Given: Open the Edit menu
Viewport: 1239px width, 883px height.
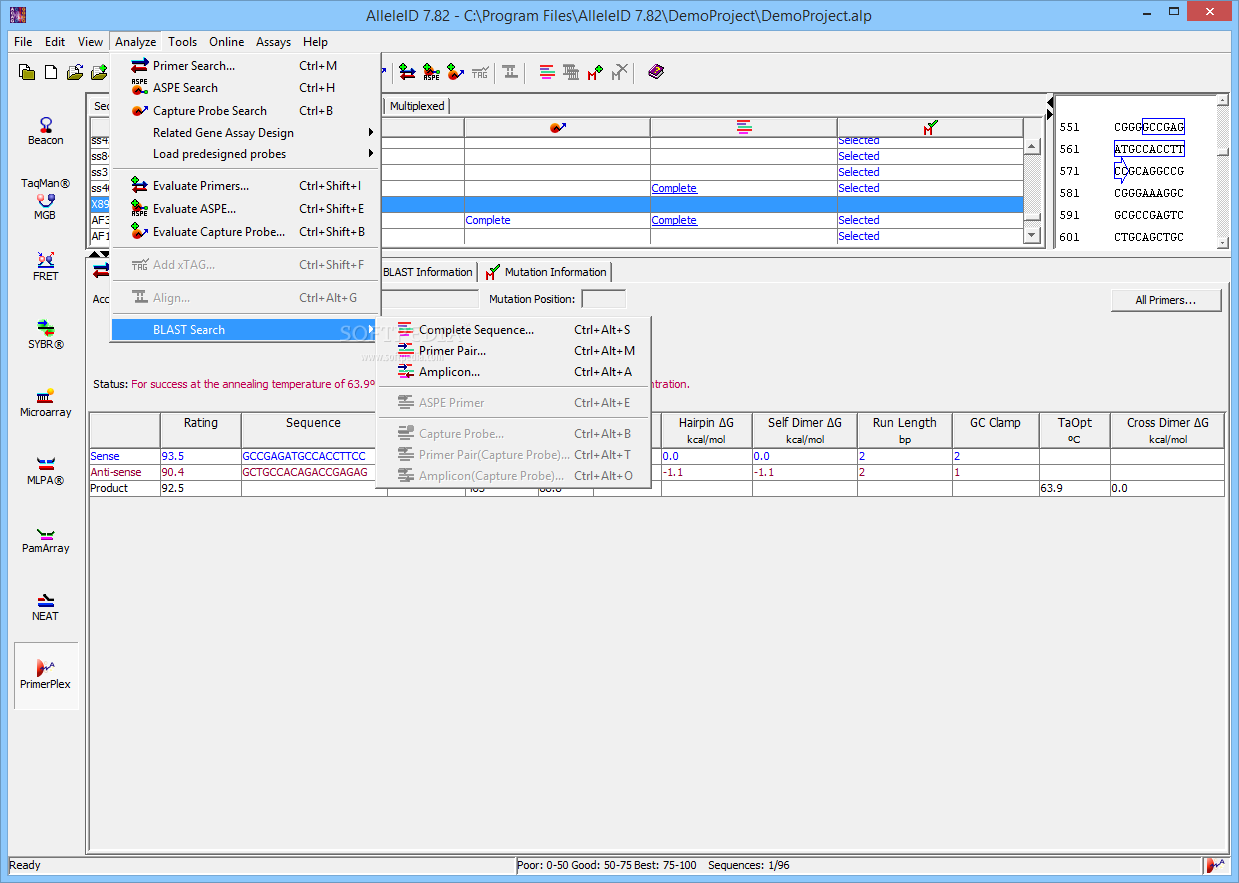Looking at the screenshot, I should click(55, 42).
